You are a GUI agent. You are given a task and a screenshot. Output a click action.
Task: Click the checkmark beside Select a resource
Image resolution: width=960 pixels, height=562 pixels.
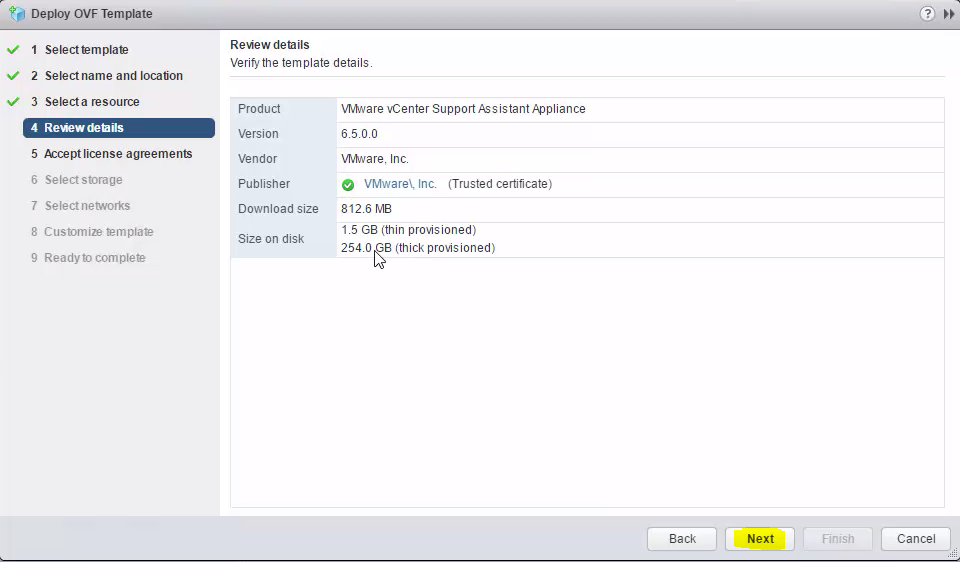[13, 102]
